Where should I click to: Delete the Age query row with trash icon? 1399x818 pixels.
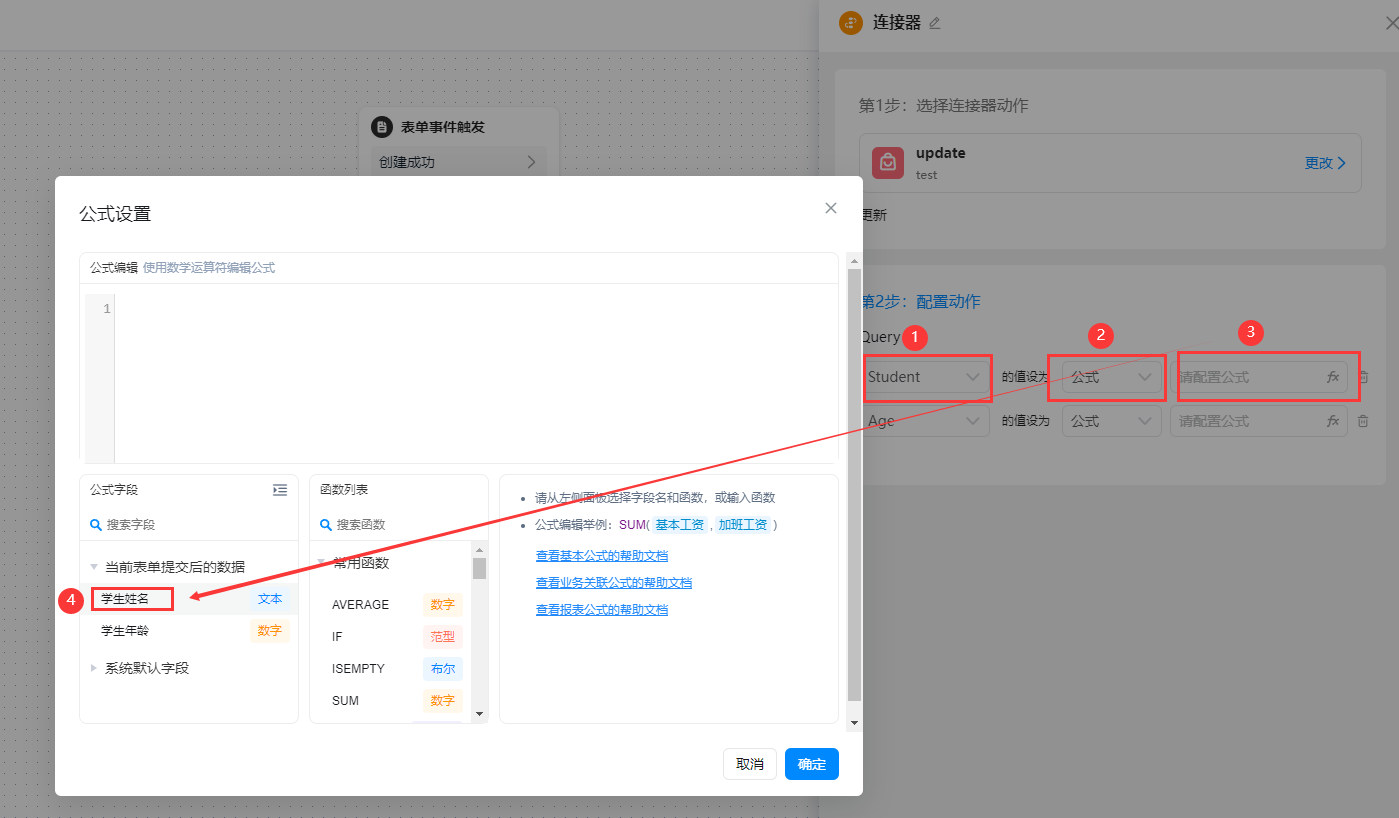[1363, 421]
